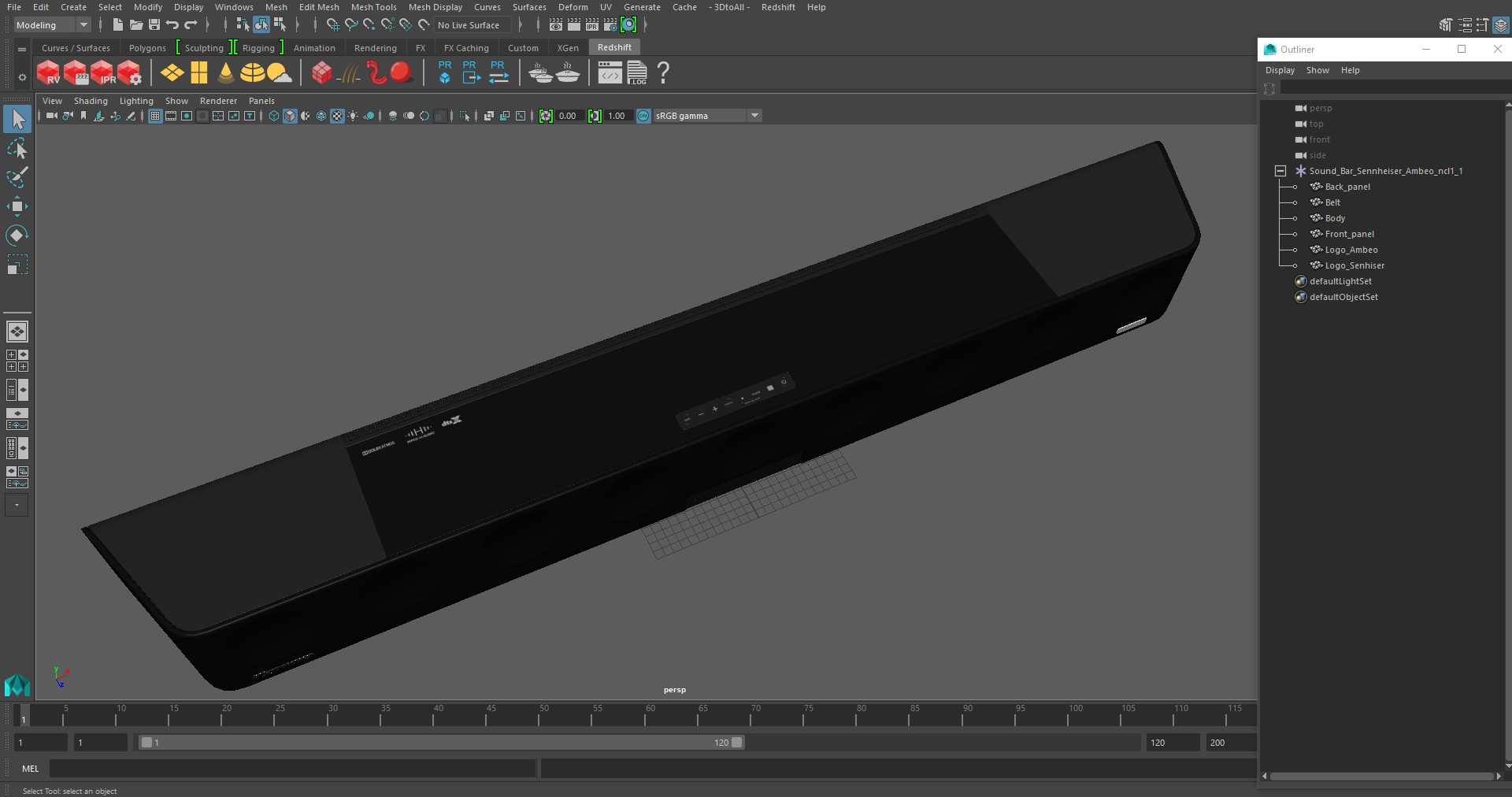This screenshot has height=797, width=1512.
Task: Toggle viewport textured display button
Action: pyautogui.click(x=337, y=116)
